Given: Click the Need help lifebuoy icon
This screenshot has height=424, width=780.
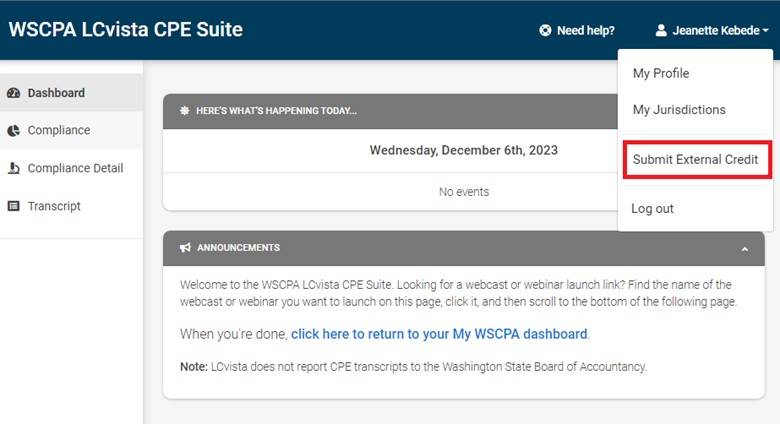Looking at the screenshot, I should [545, 30].
